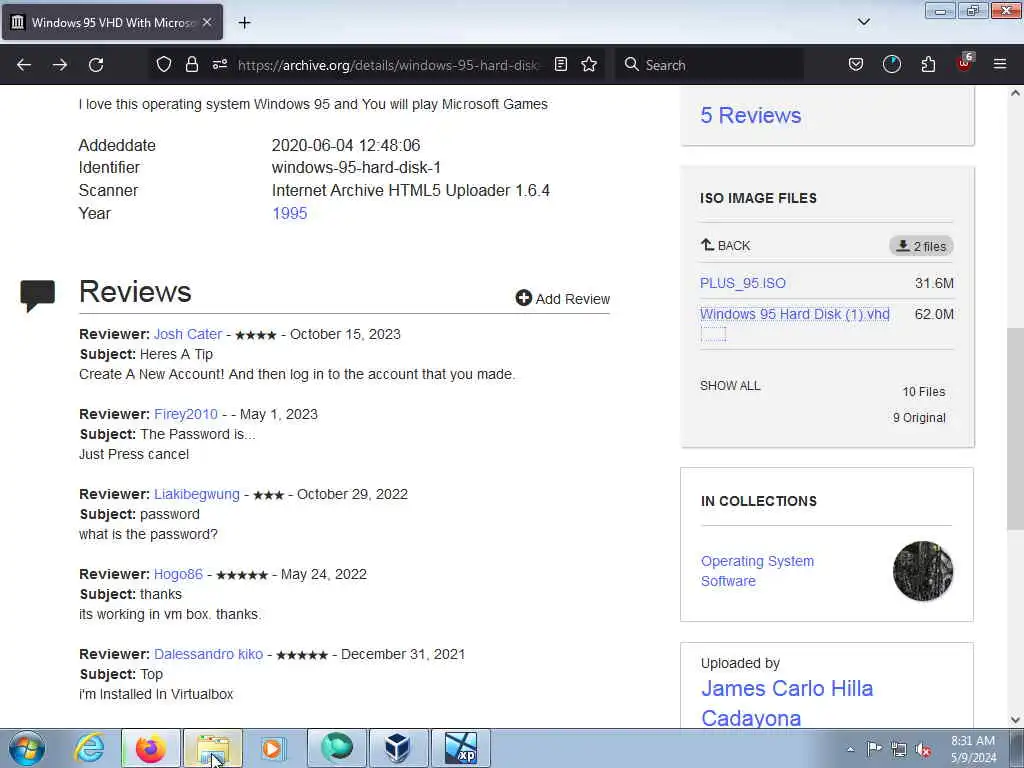
Task: Open uploader James Carlo Hilla Cadayona profile
Action: [x=787, y=703]
